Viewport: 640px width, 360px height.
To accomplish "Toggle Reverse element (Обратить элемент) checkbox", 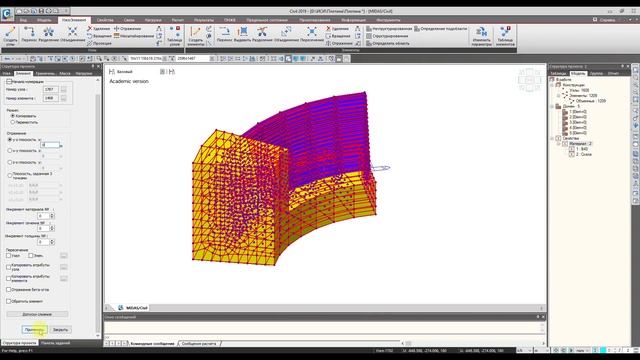I will click(x=9, y=301).
